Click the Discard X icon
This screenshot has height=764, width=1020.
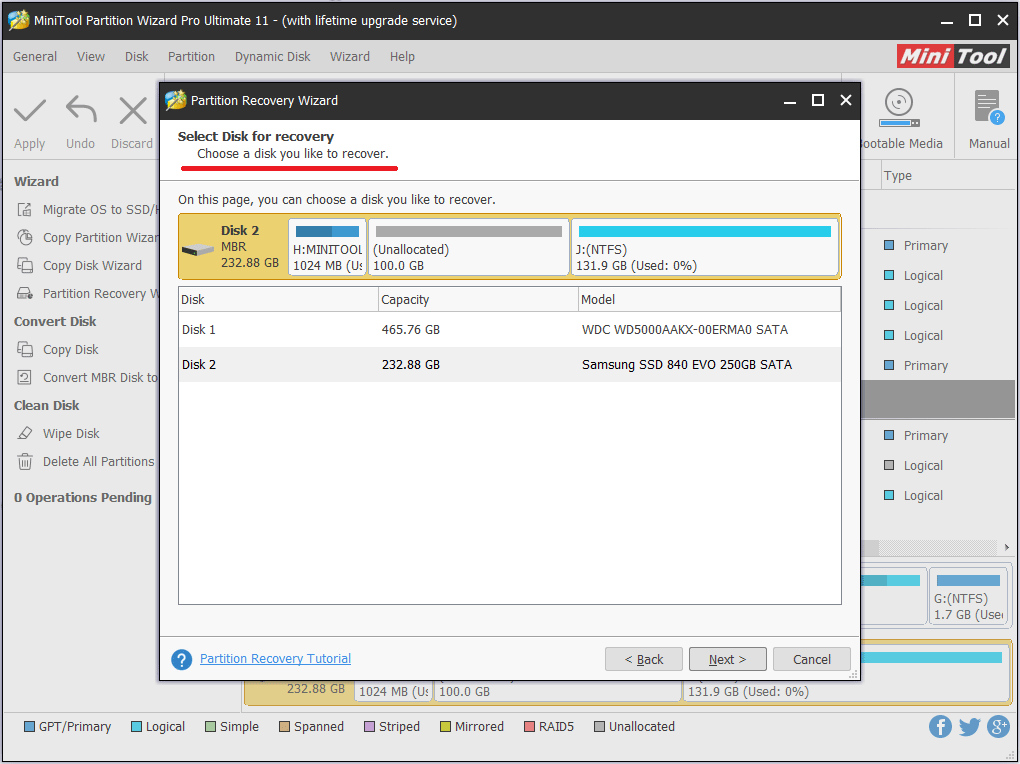pyautogui.click(x=133, y=111)
